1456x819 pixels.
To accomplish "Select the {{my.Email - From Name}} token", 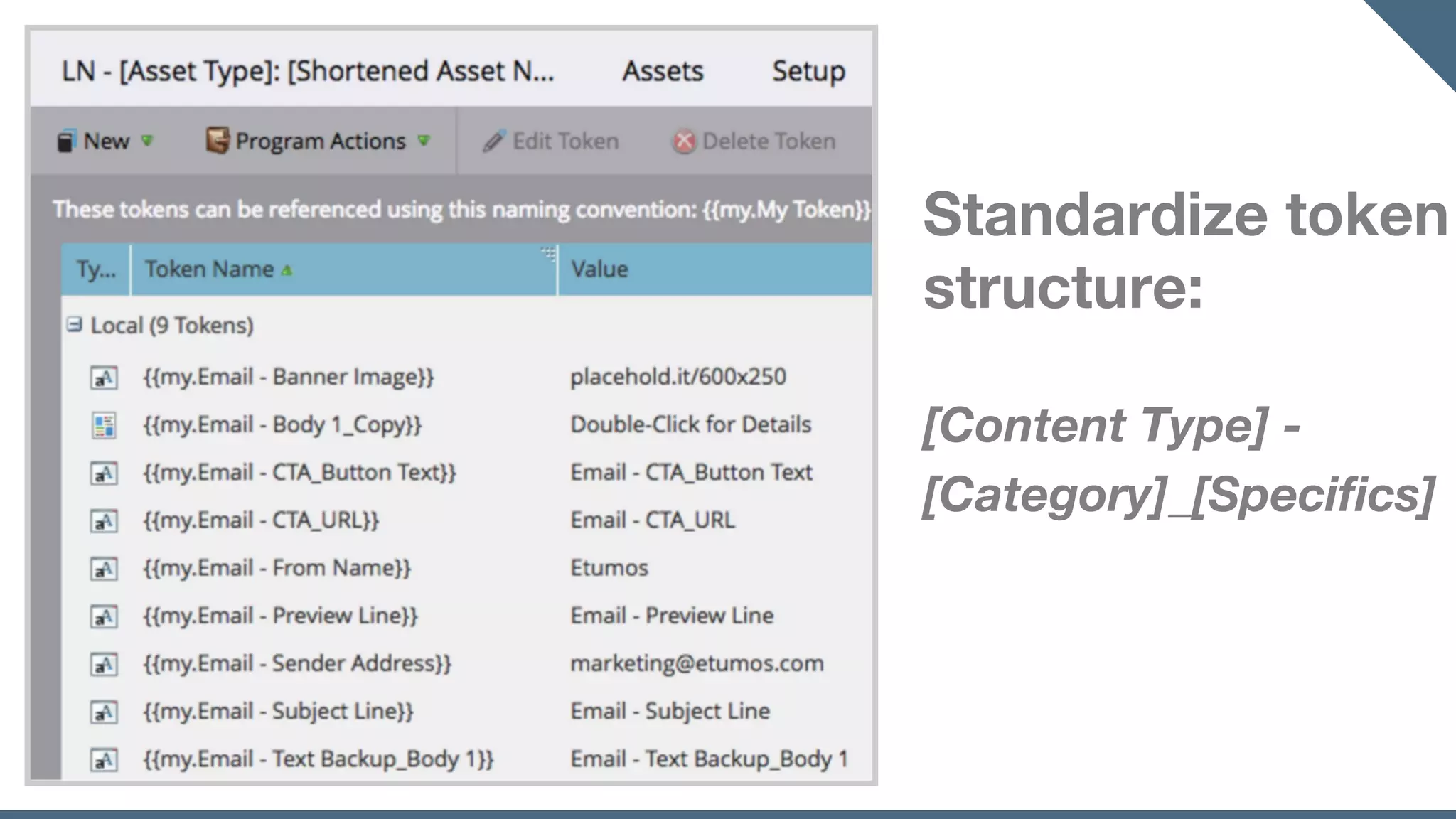I will click(x=277, y=568).
